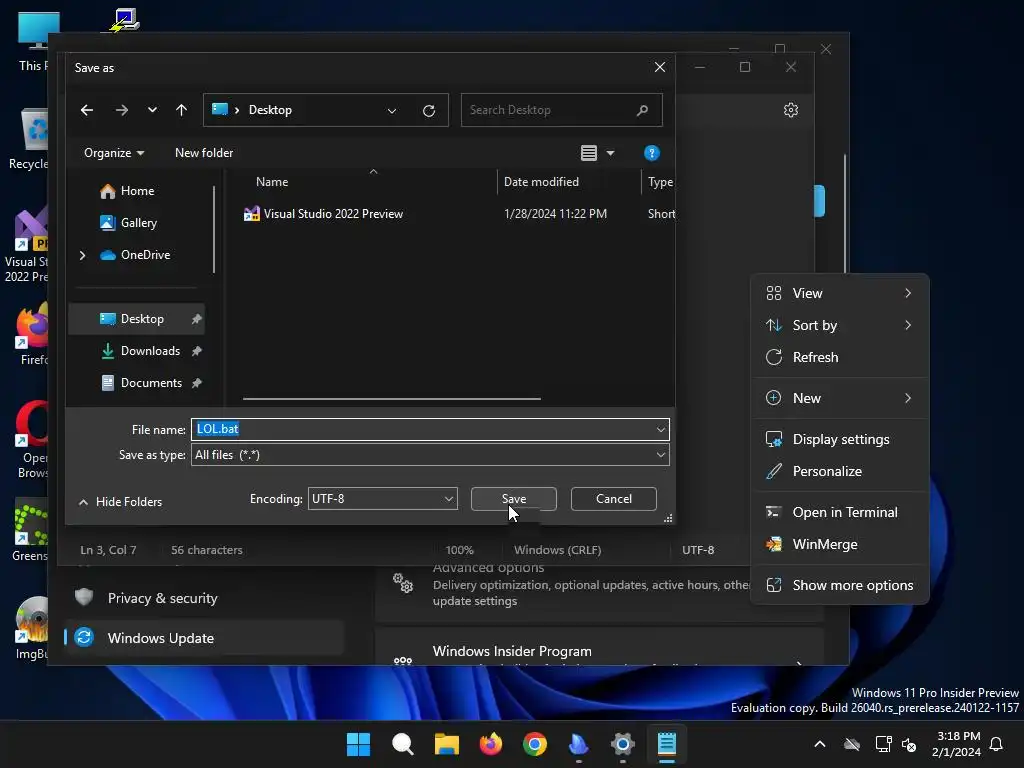Image resolution: width=1024 pixels, height=768 pixels.
Task: Choose Refresh in context menu
Action: [x=839, y=357]
